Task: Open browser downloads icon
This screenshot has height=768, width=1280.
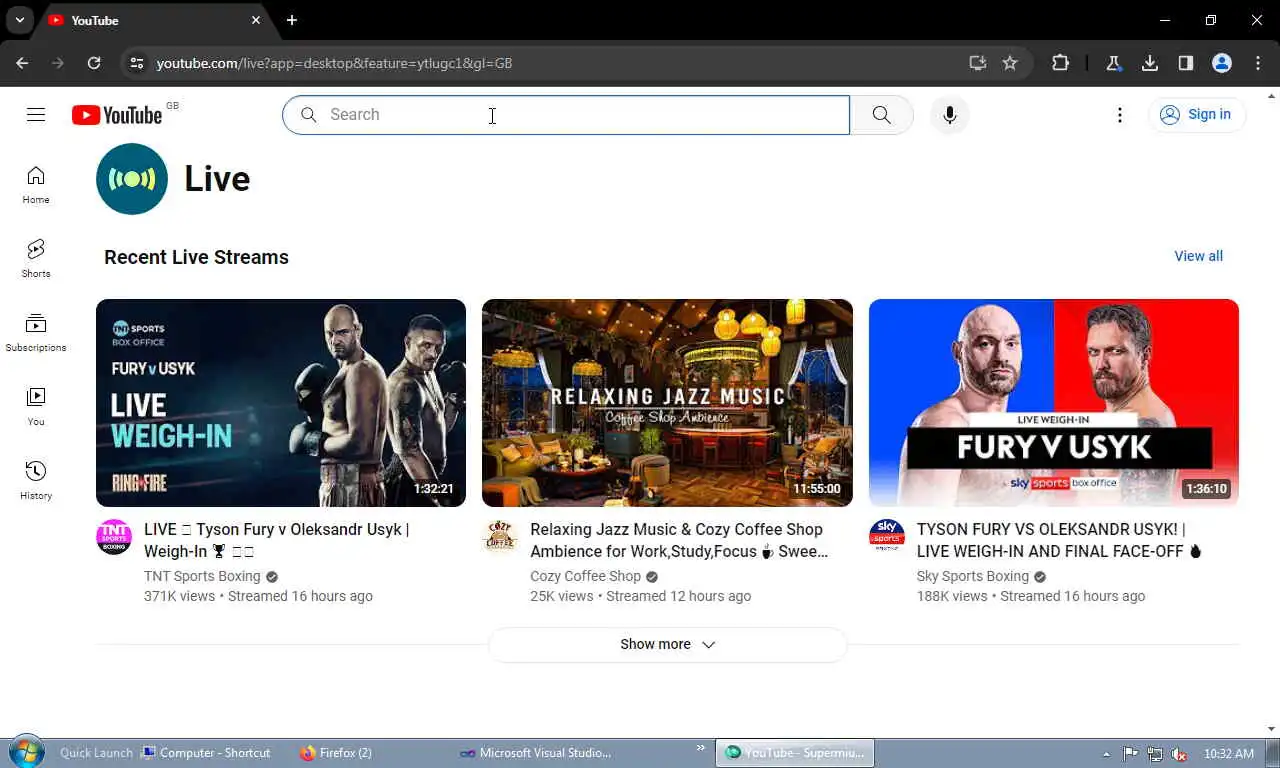Action: (x=1150, y=63)
